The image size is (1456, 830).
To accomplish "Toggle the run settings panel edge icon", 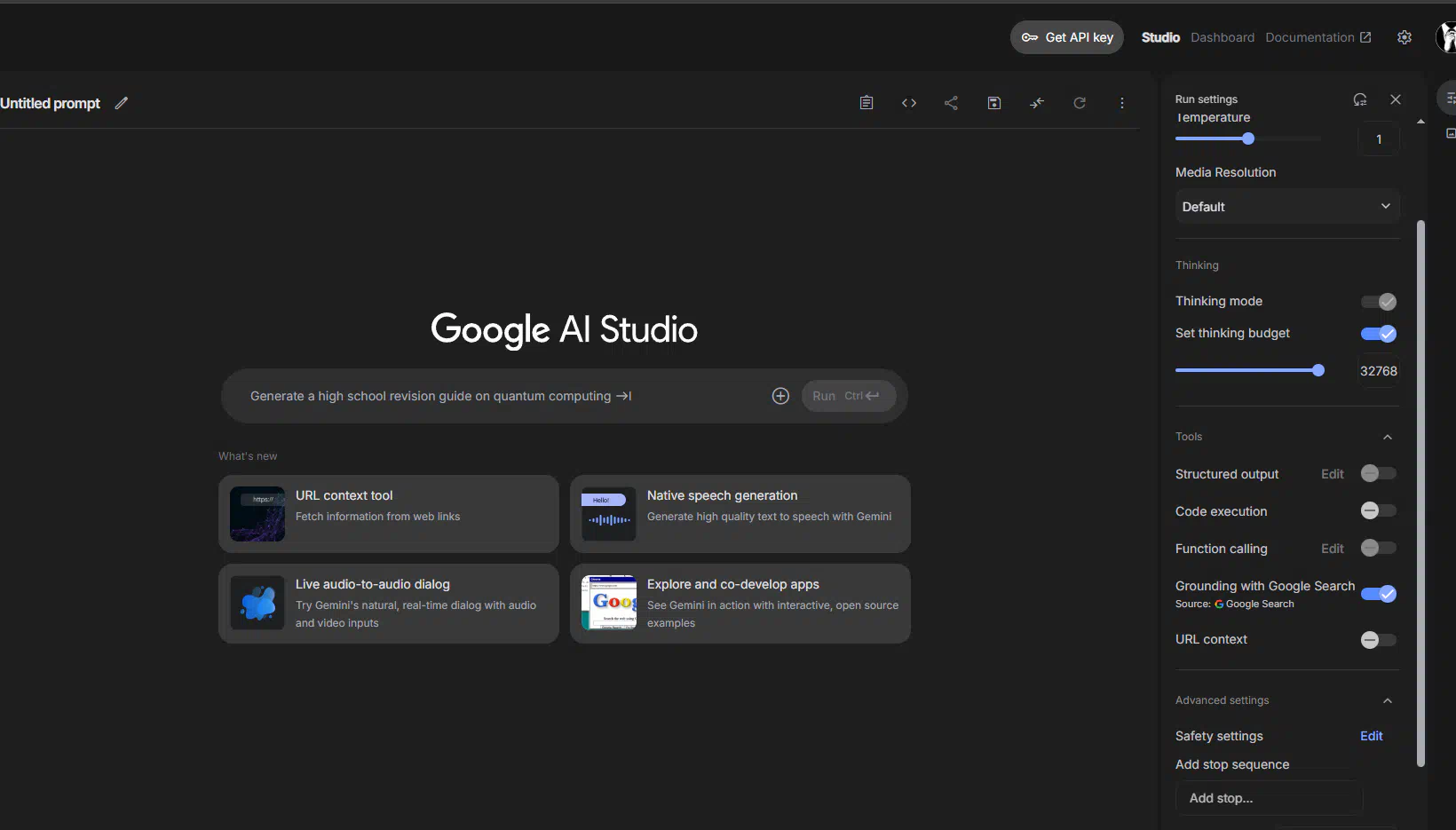I will tap(1450, 99).
